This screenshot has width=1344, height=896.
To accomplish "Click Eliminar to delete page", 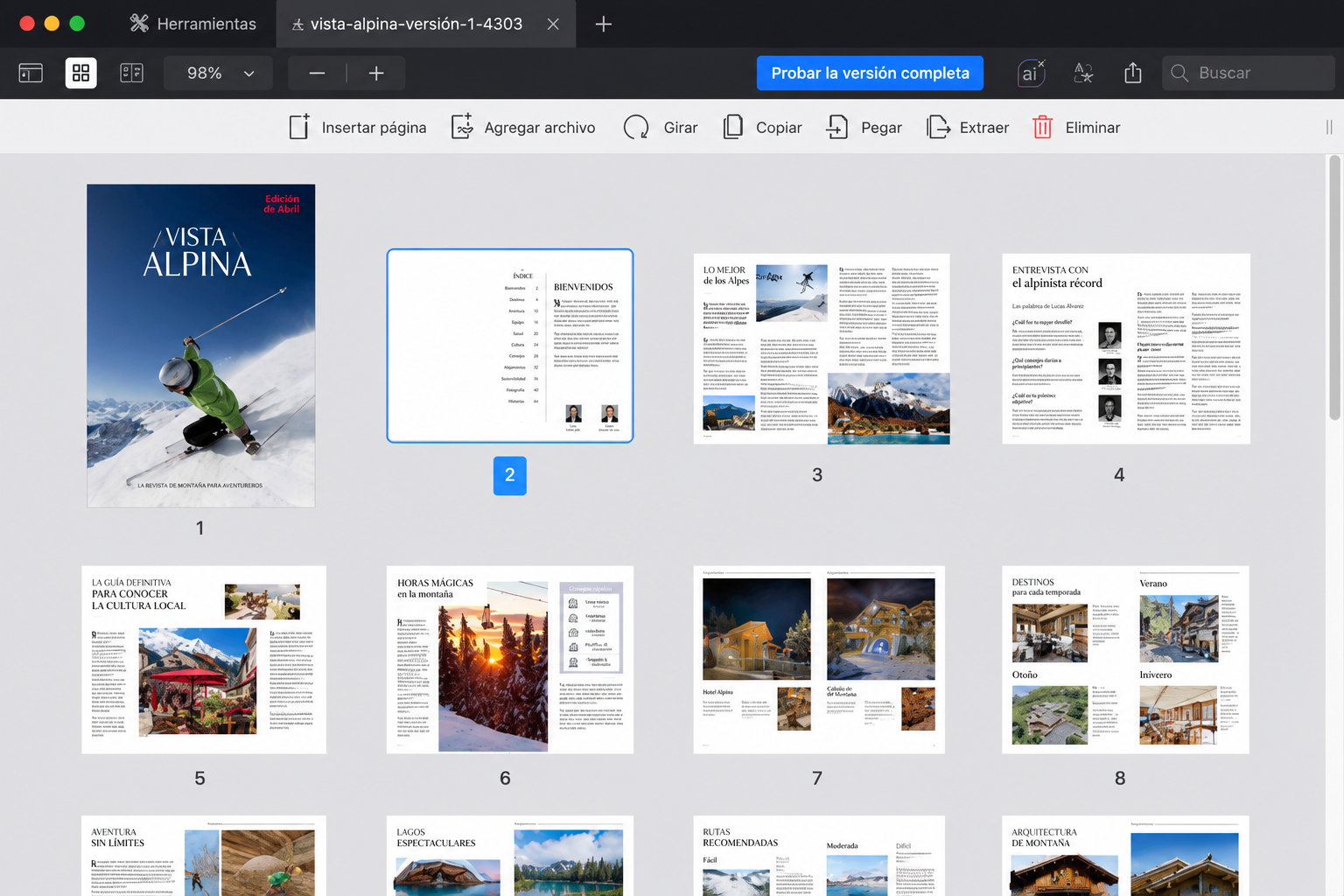I will tap(1076, 128).
